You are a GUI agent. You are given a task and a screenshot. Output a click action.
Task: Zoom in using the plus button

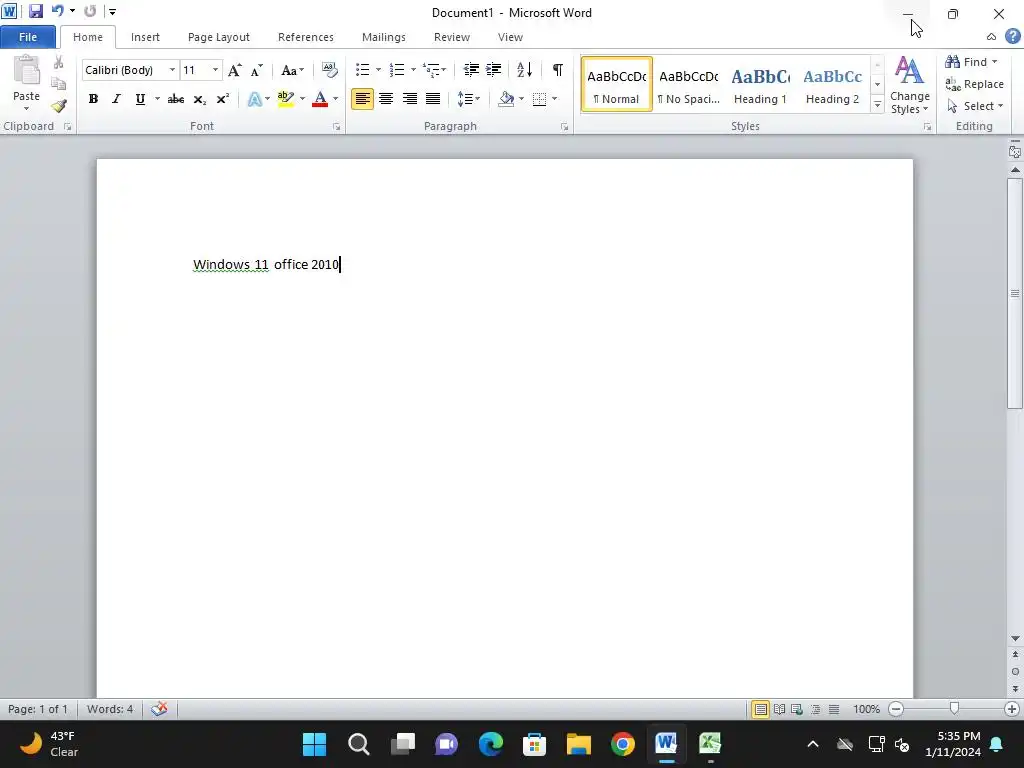pos(1012,709)
